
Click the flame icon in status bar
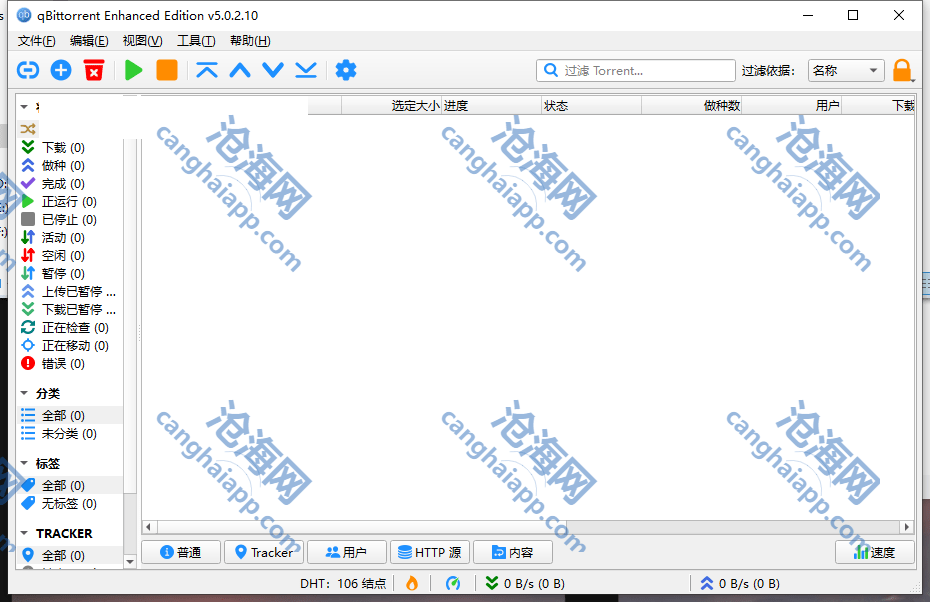point(412,583)
